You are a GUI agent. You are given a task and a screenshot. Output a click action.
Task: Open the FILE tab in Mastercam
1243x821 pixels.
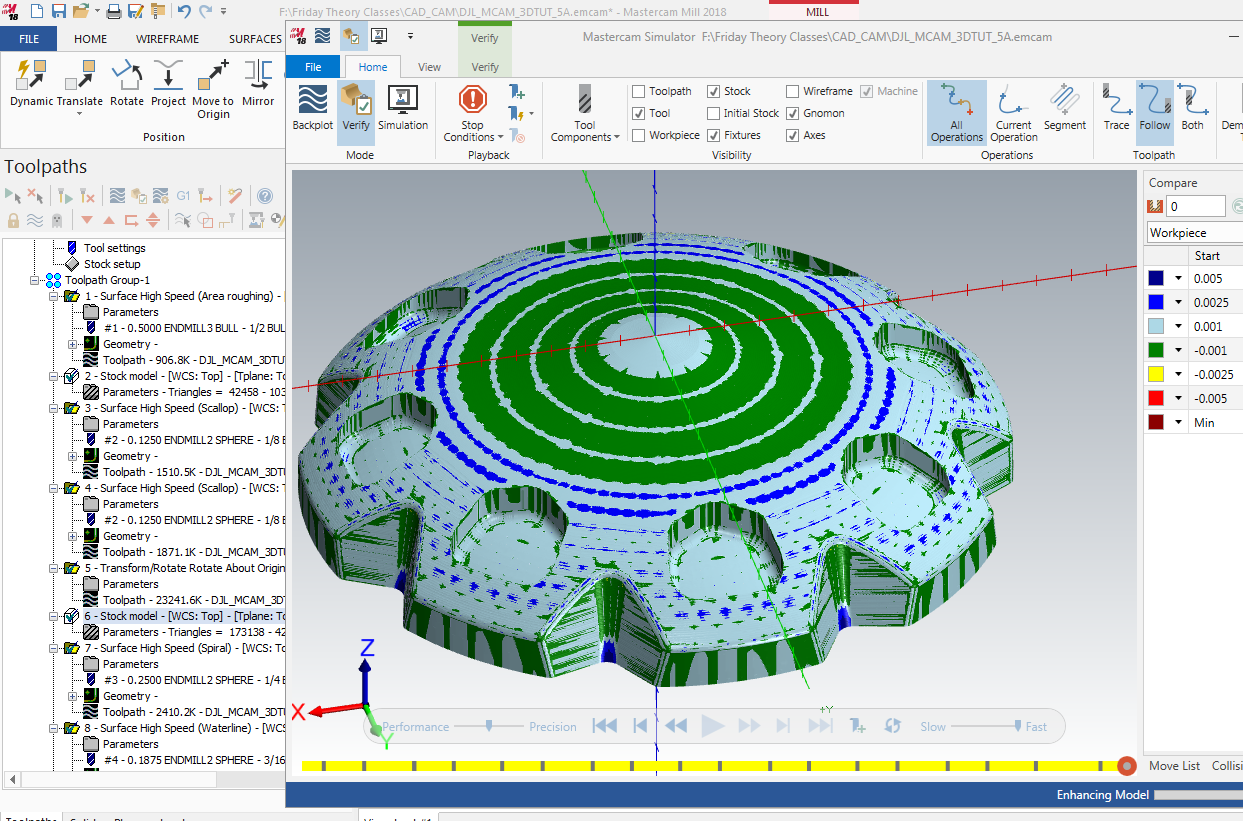29,39
